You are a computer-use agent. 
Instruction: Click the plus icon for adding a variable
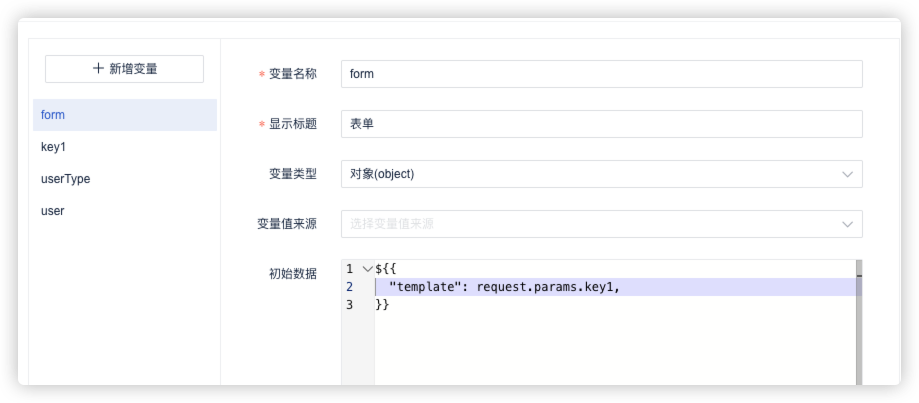(98, 69)
